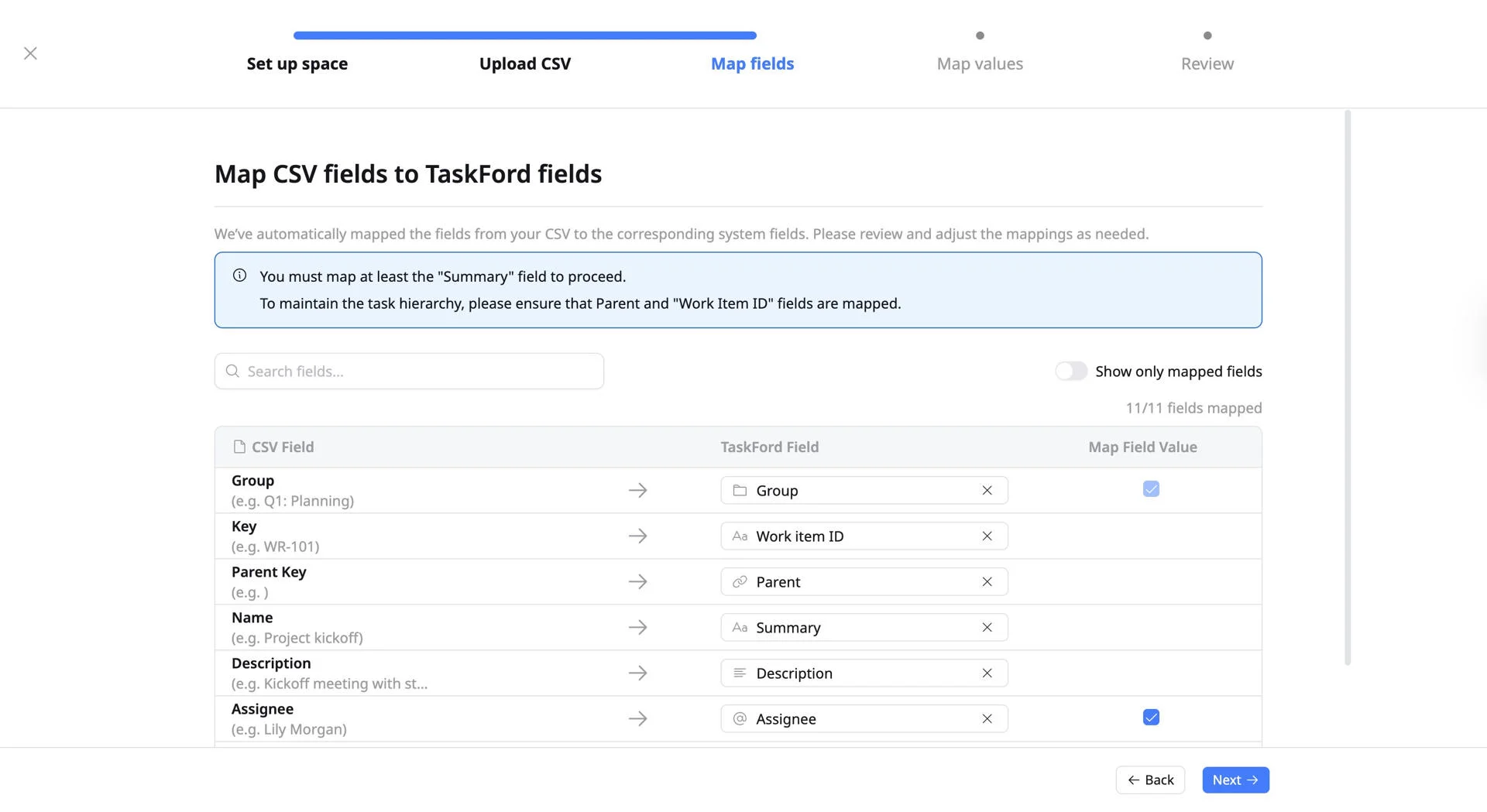Click the arrow icon in the Description row
The width and height of the screenshot is (1487, 812).
[637, 673]
